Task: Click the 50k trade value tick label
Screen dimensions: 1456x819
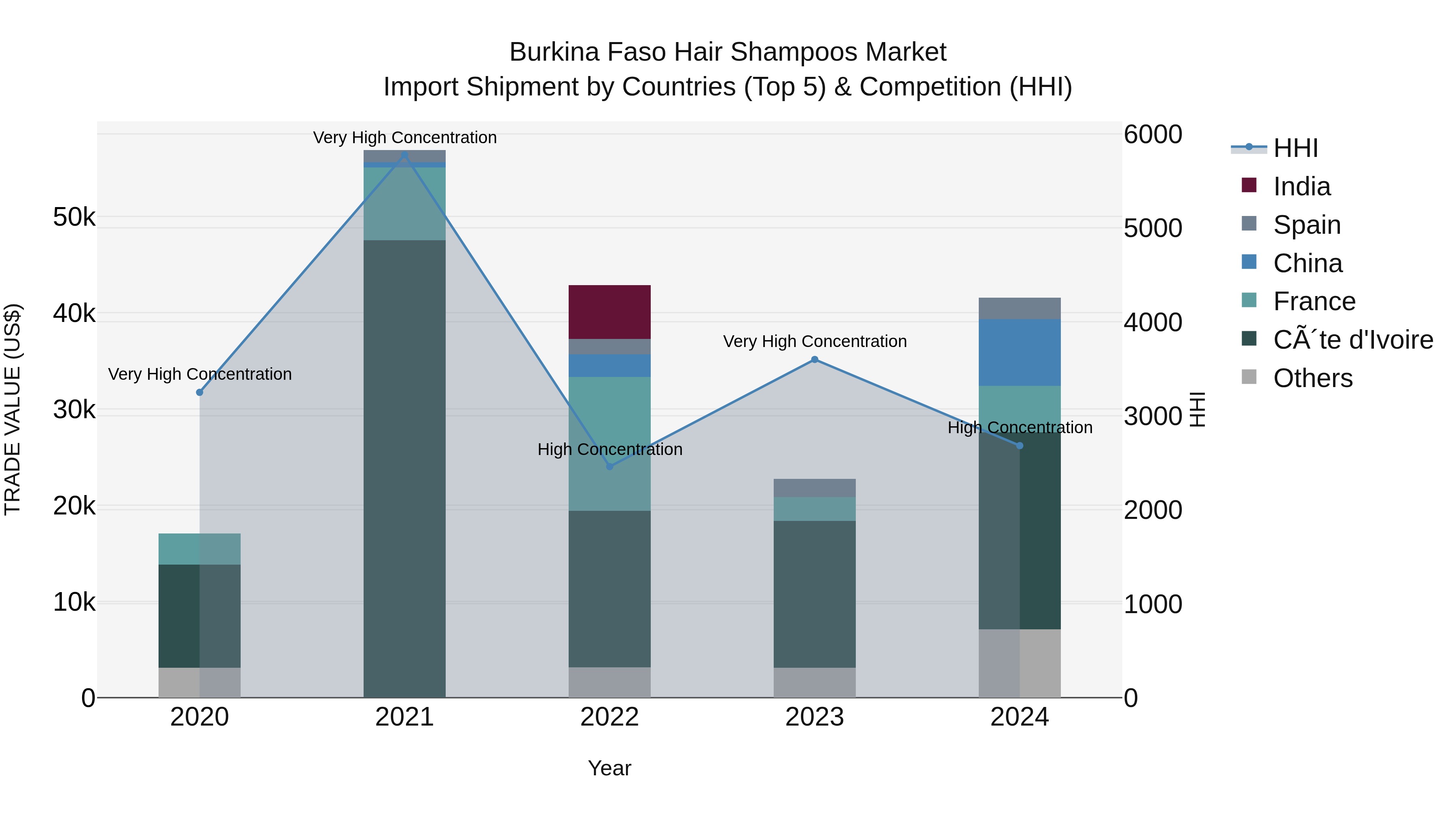Action: coord(74,217)
